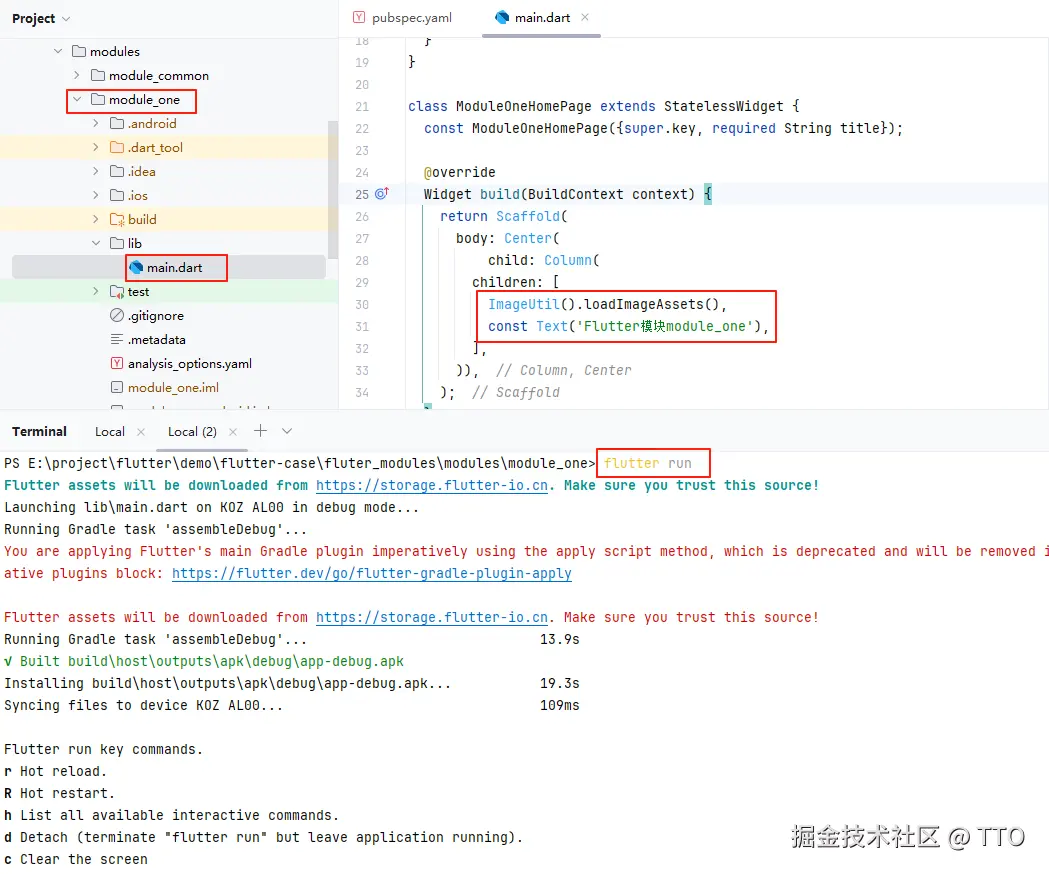Open the Local terminal tab

pos(110,432)
